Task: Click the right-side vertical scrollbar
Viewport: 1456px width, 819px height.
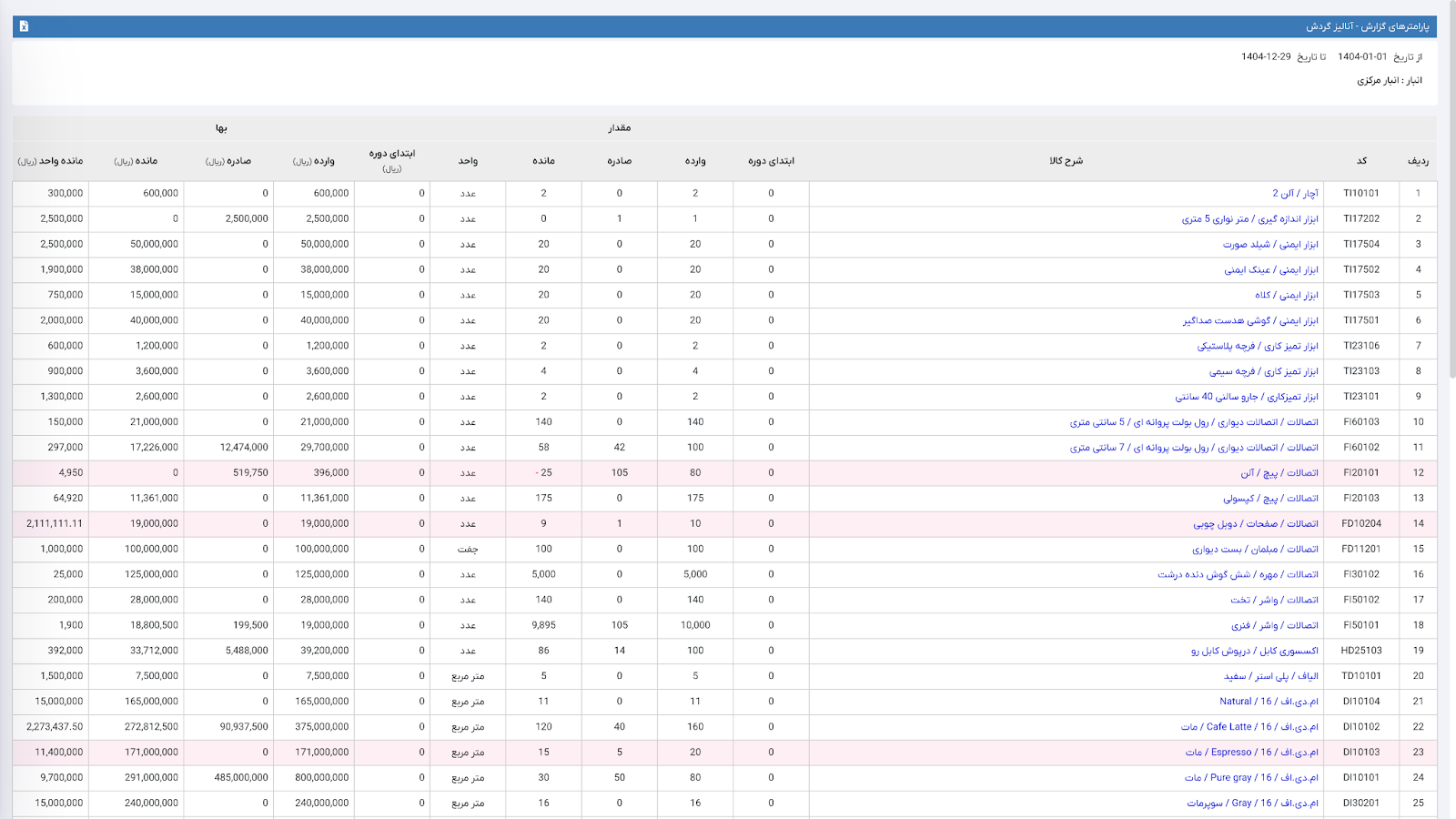Action: tap(1452, 191)
